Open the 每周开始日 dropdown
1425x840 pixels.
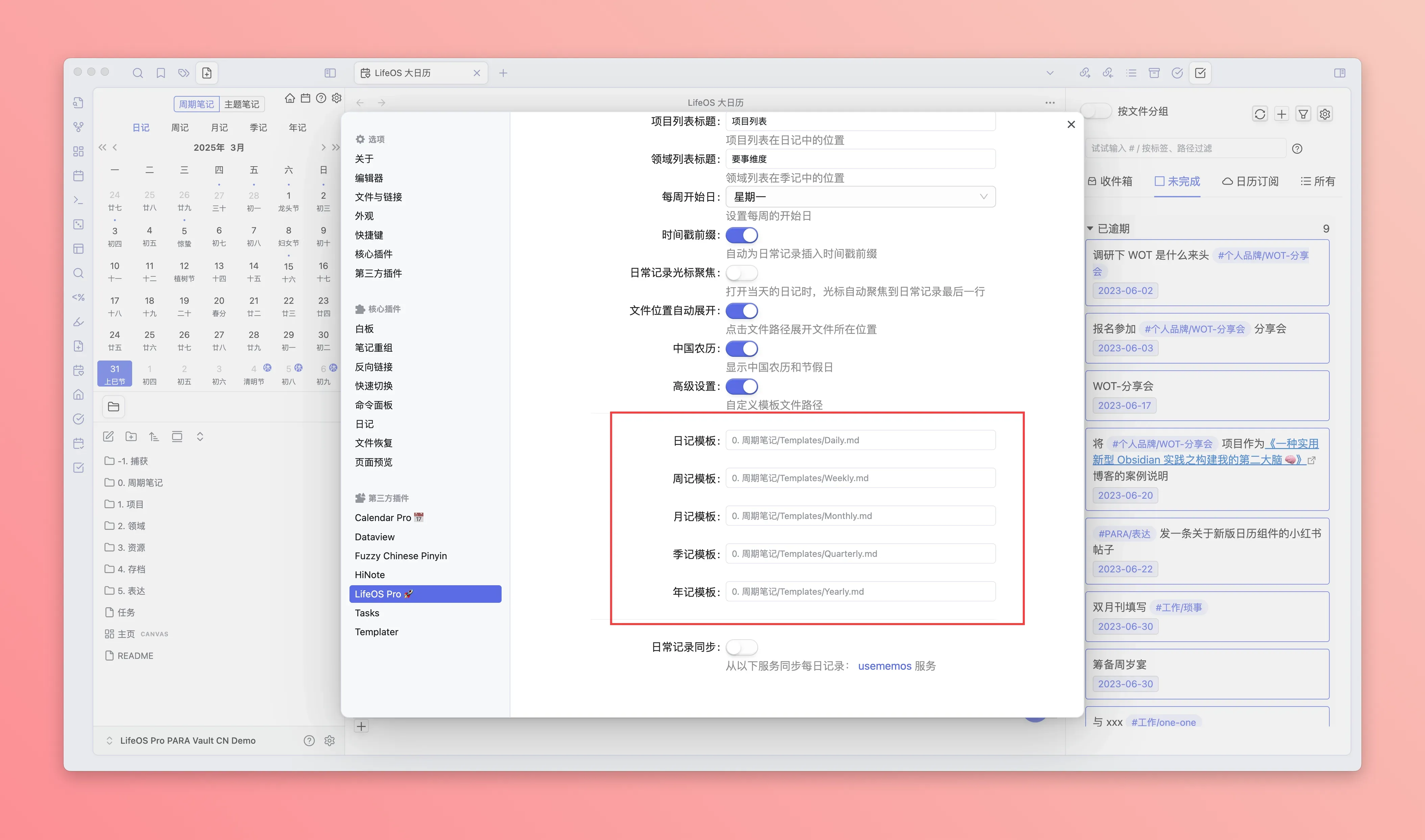pos(860,197)
